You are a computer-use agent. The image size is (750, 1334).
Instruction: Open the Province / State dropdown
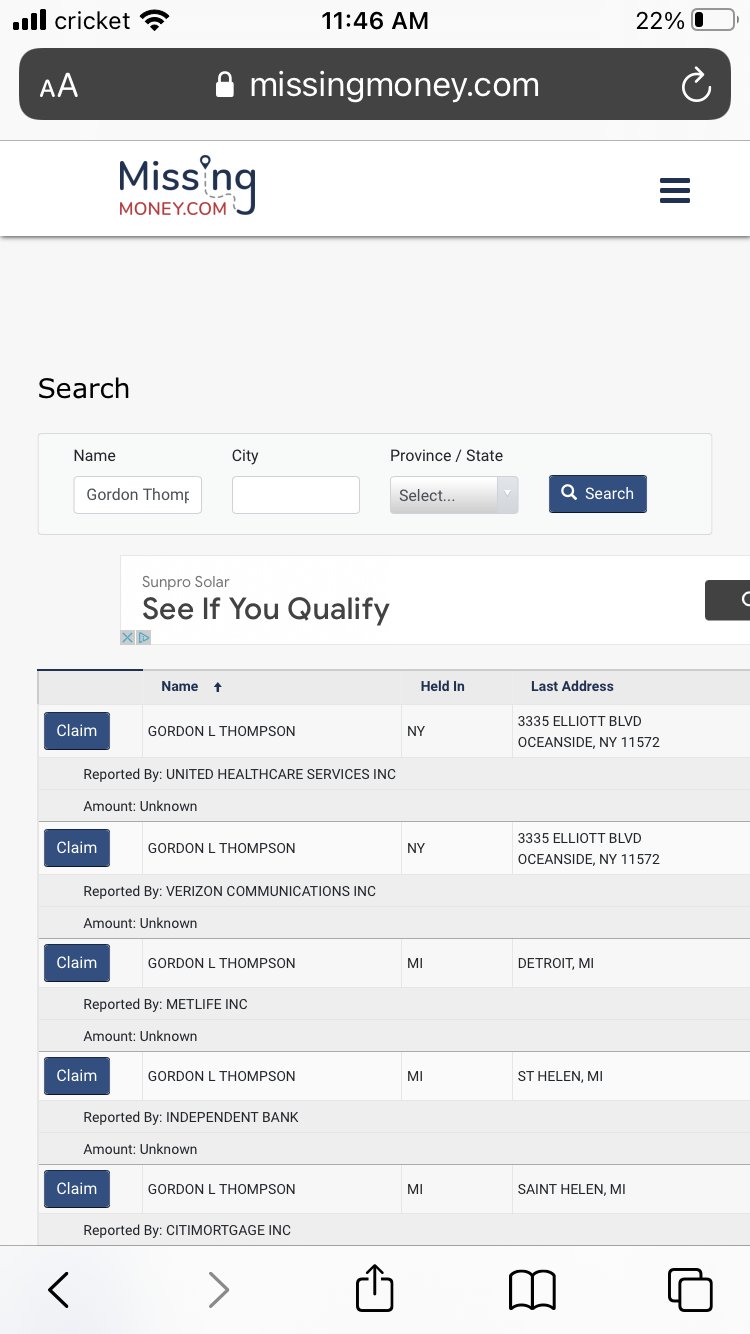[x=454, y=495]
